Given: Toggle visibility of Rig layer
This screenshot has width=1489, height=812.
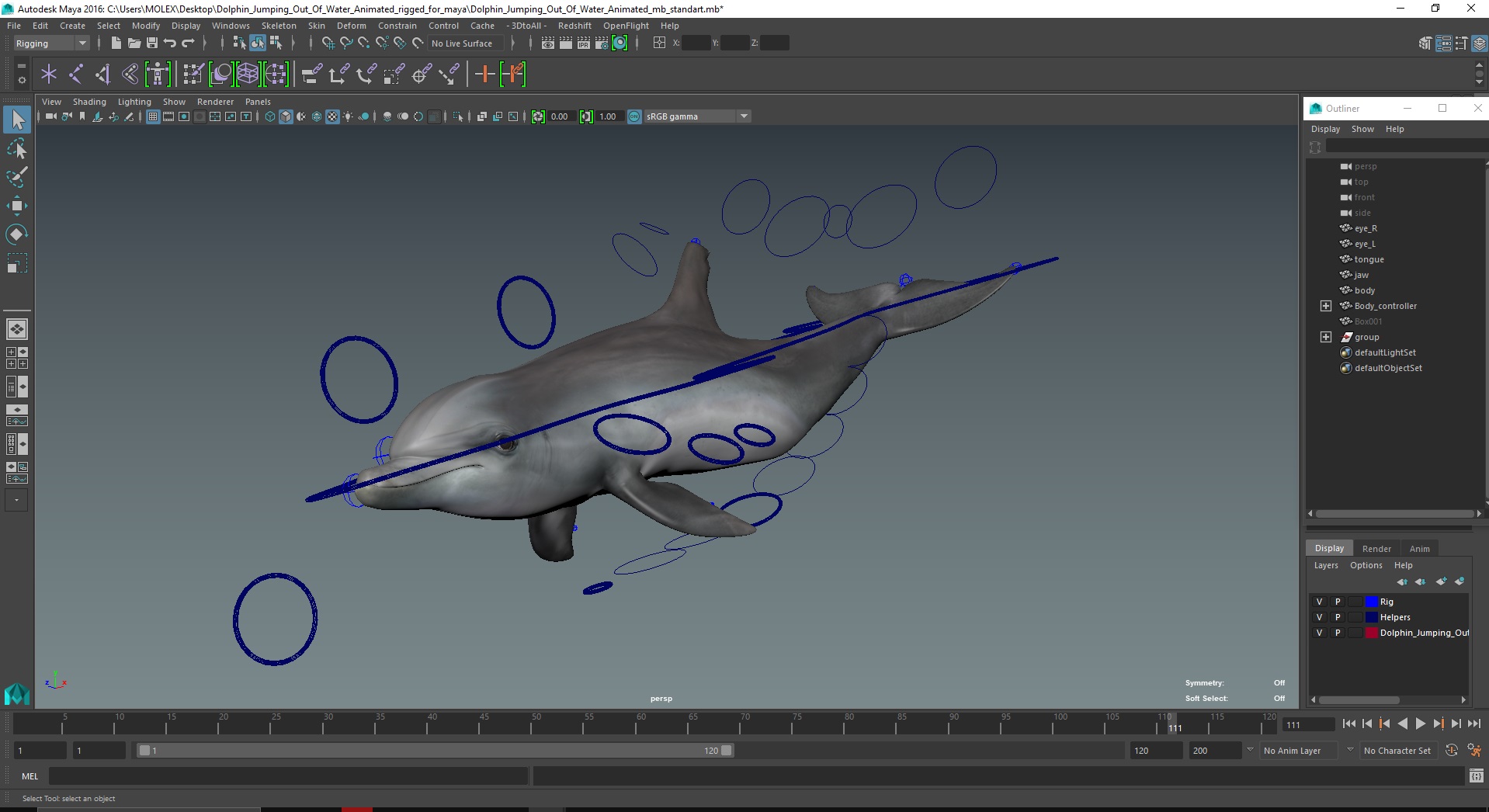Looking at the screenshot, I should (1319, 602).
